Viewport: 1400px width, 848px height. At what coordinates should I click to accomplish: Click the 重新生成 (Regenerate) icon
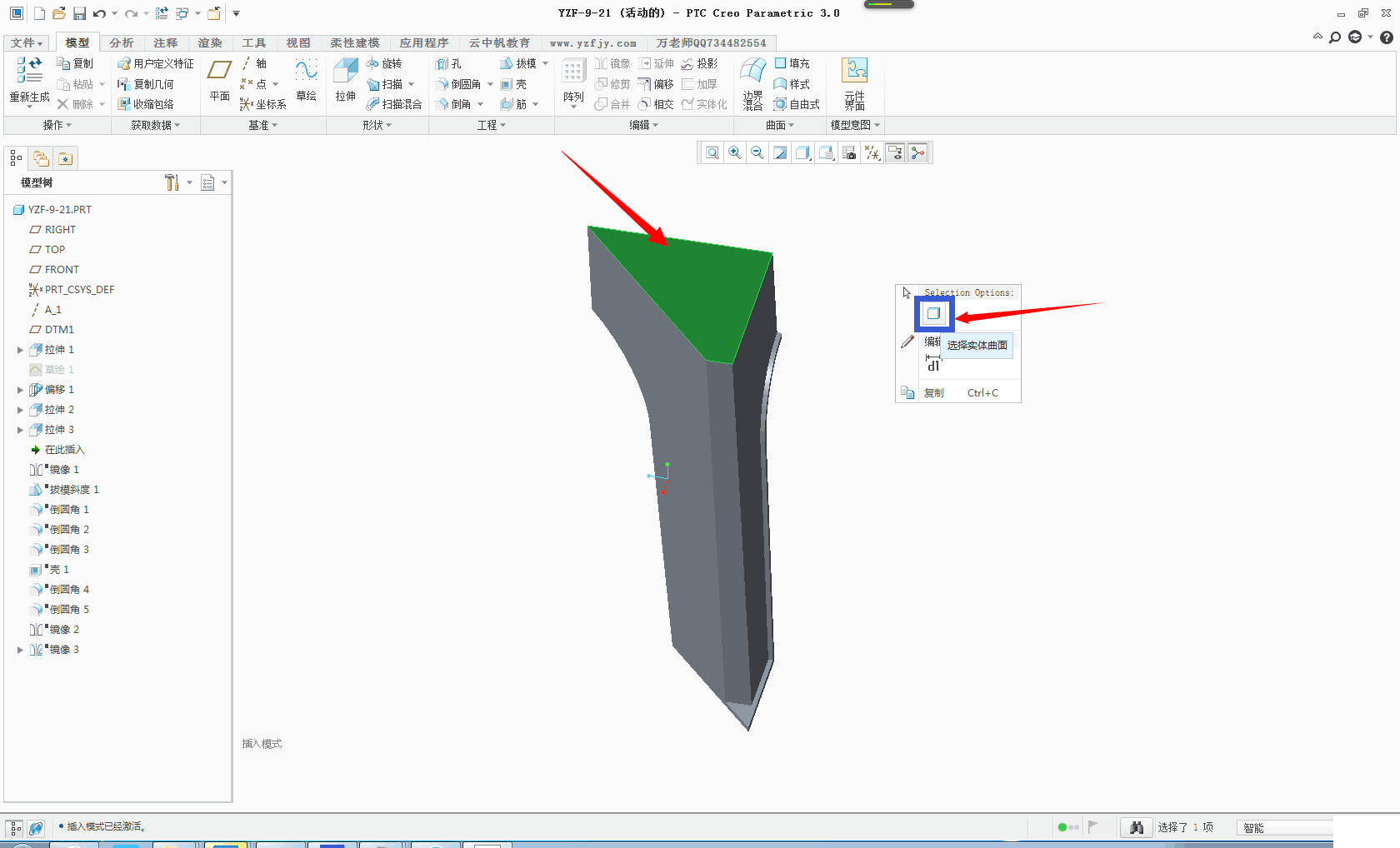(29, 72)
